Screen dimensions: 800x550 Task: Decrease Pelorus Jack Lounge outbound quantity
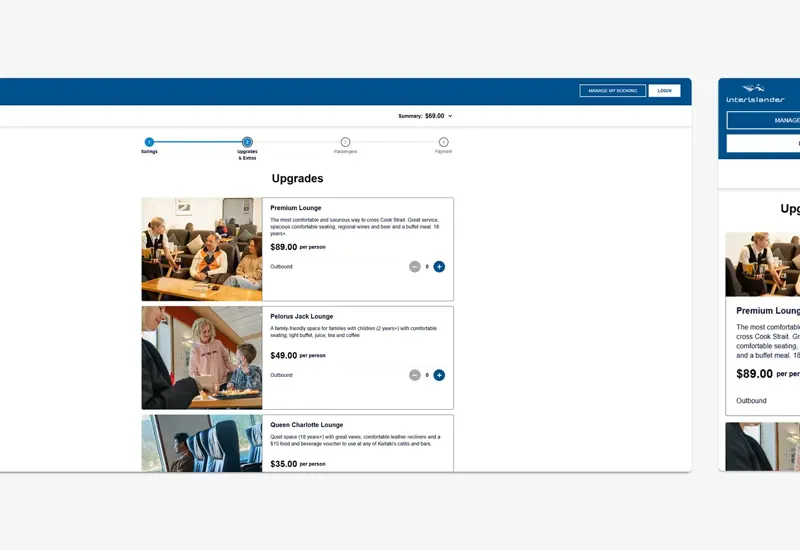[x=415, y=375]
